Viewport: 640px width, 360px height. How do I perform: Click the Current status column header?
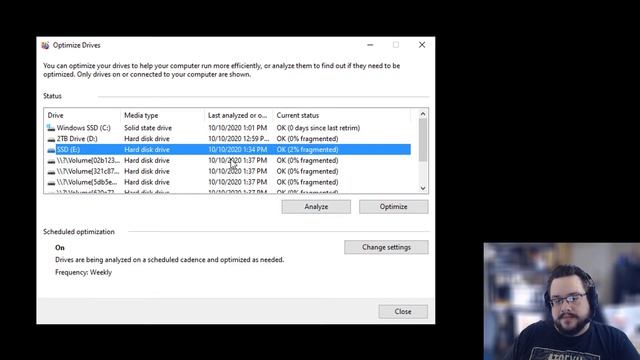coord(342,116)
